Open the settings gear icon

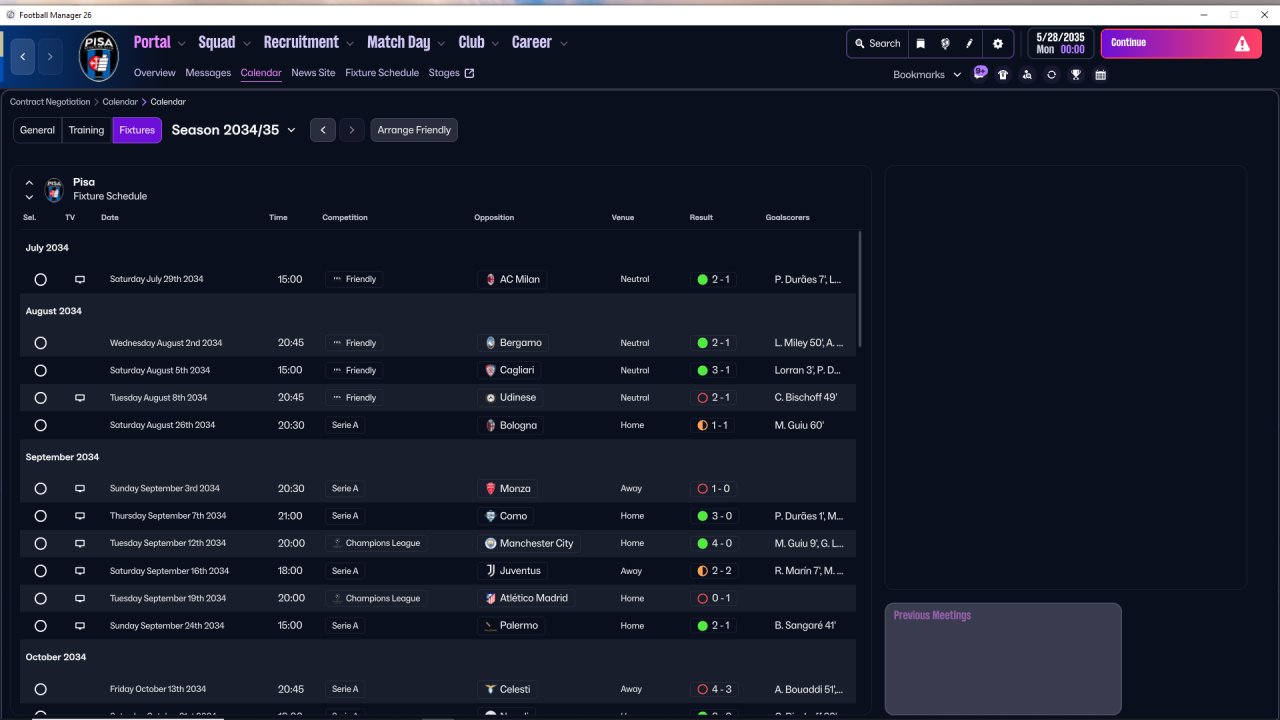coord(997,44)
